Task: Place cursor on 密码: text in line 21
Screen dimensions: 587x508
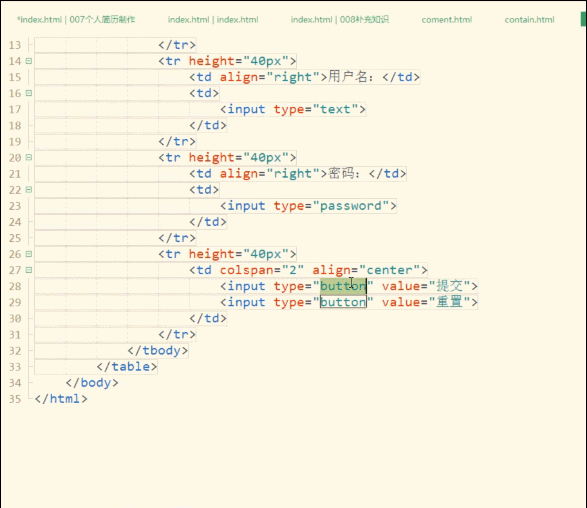Action: coord(344,173)
